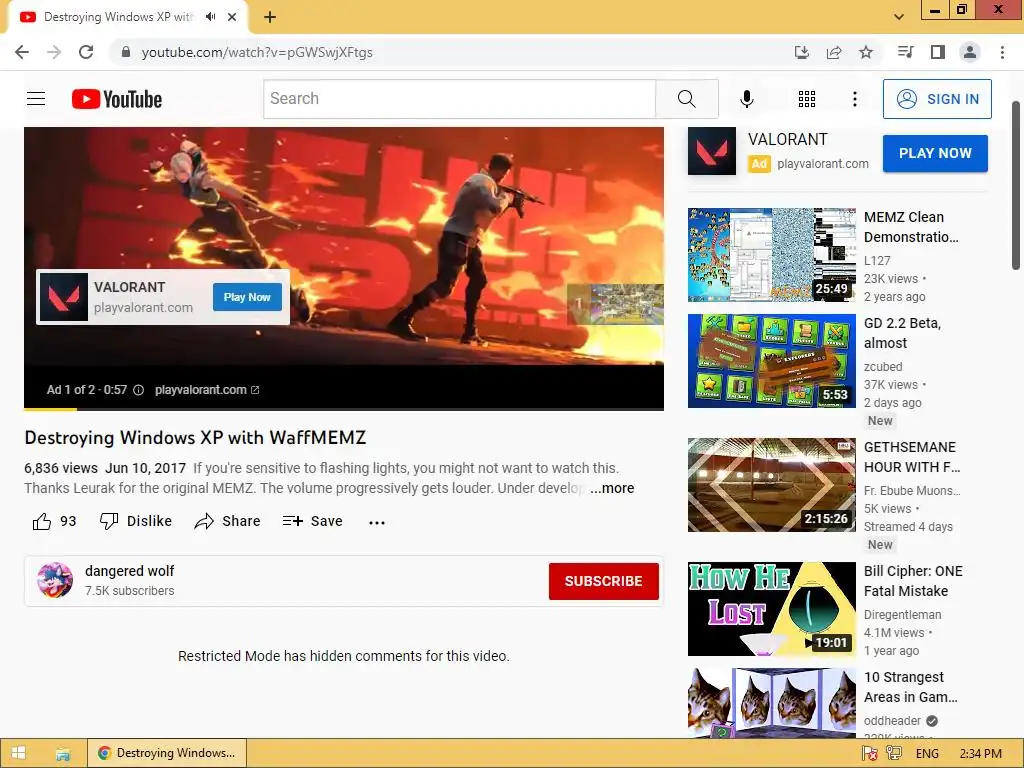Open the media controls icon in toolbar
This screenshot has width=1024, height=768.
tap(905, 52)
